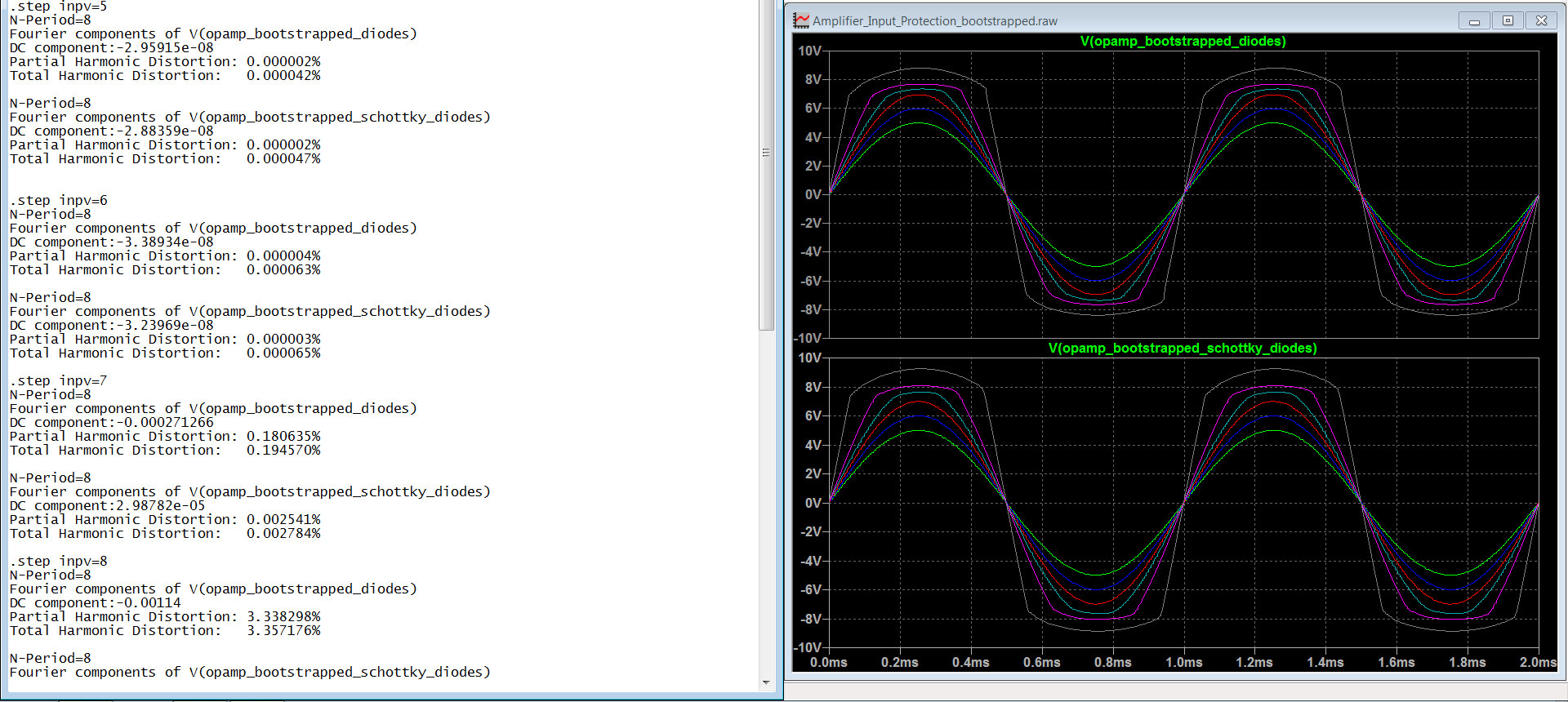Viewport: 1568px width, 702px height.
Task: Click the log window scrollbar thumb
Action: [766, 163]
